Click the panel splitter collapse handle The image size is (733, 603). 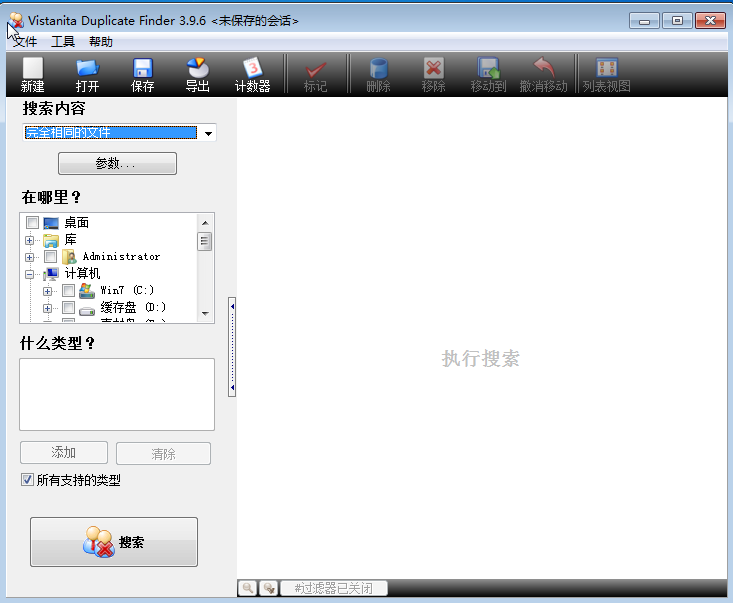pyautogui.click(x=232, y=347)
